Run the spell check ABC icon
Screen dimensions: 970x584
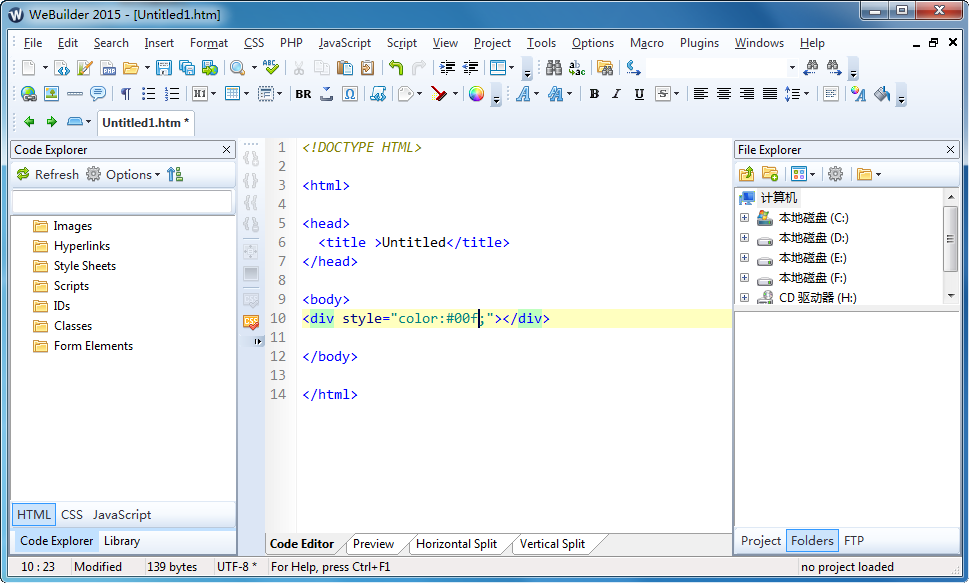(271, 68)
